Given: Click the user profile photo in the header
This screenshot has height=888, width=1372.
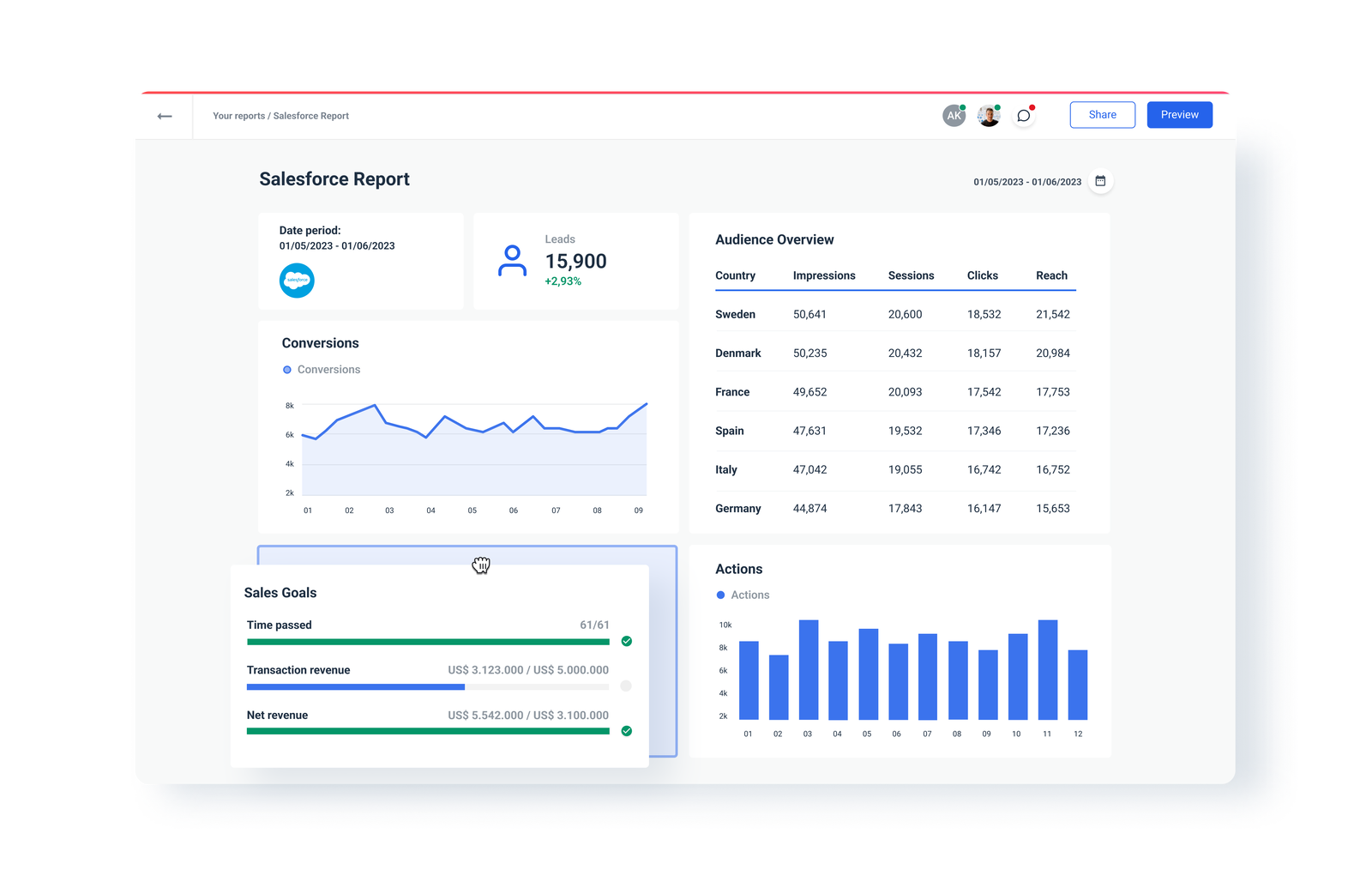Looking at the screenshot, I should coord(988,114).
